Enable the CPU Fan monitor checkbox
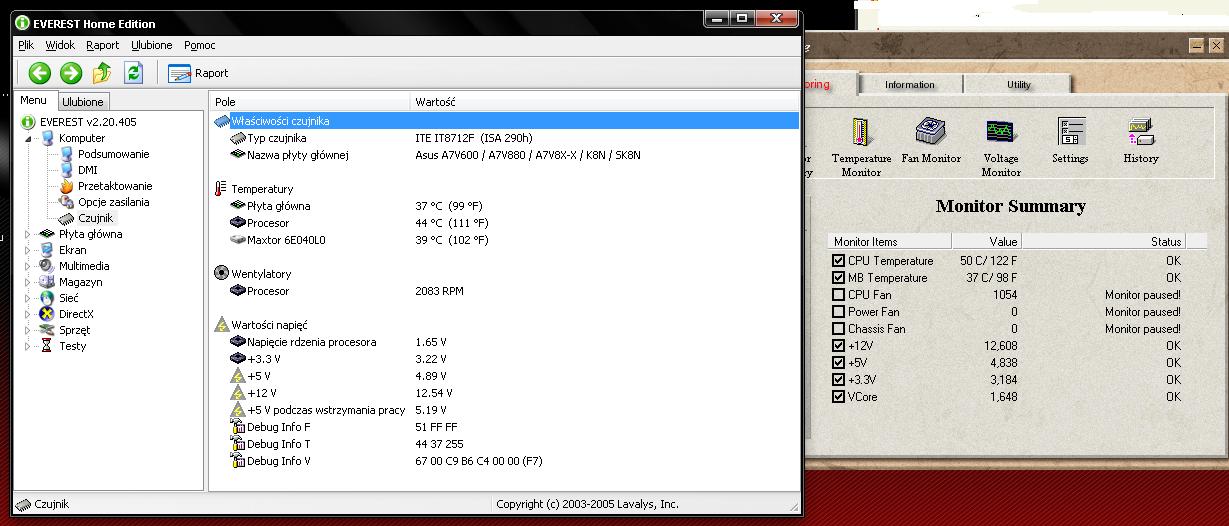 pos(839,295)
